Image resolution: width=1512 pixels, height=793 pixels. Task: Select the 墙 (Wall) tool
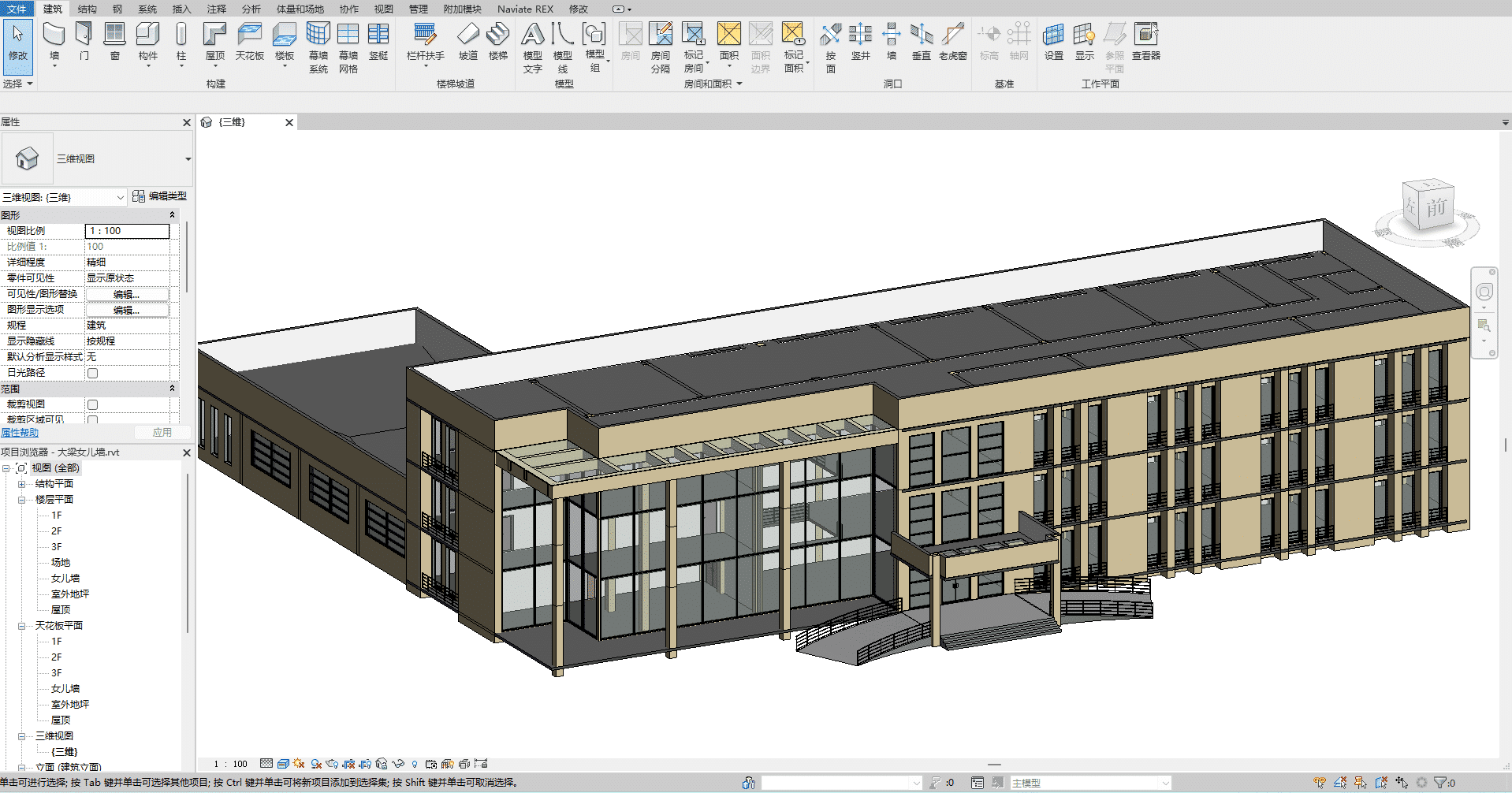[54, 36]
